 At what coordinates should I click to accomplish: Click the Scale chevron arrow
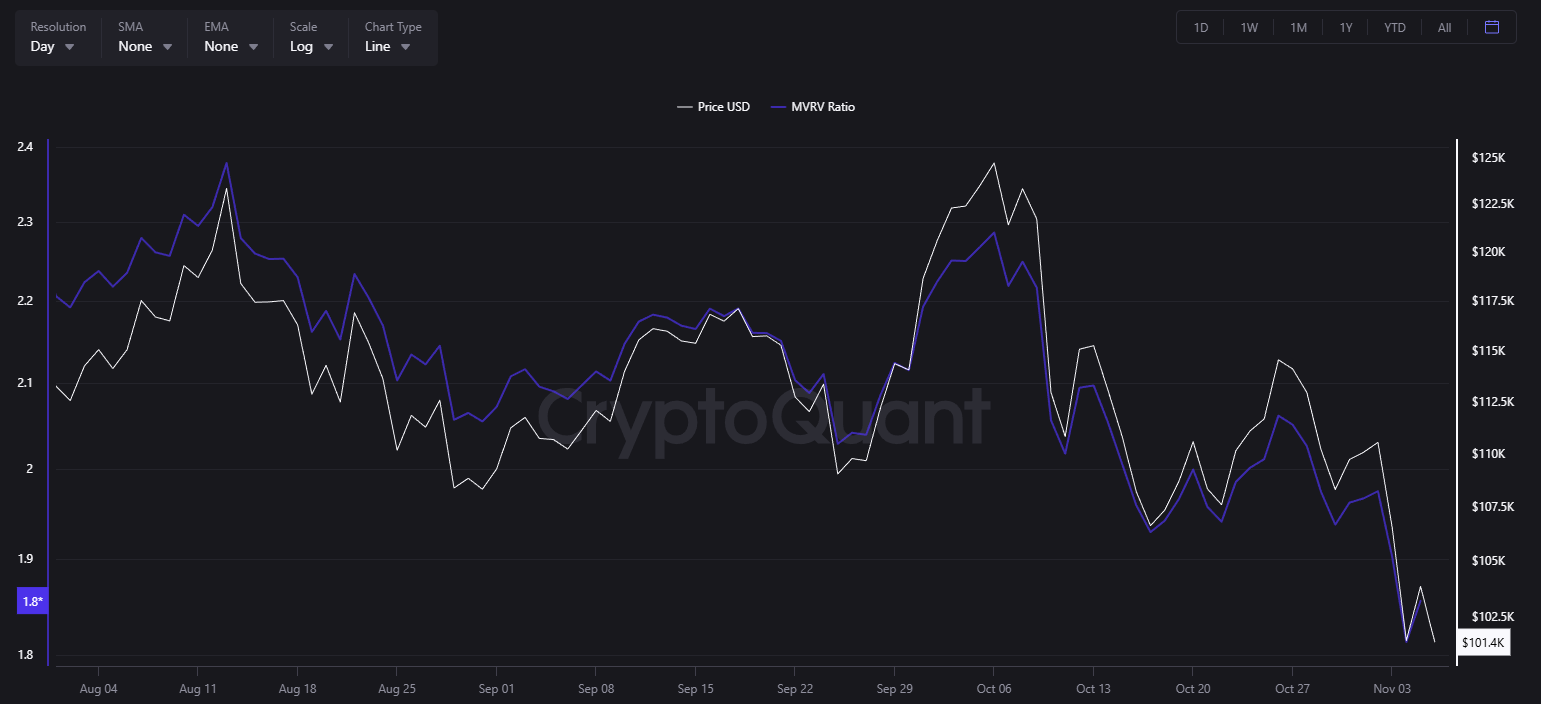click(327, 46)
